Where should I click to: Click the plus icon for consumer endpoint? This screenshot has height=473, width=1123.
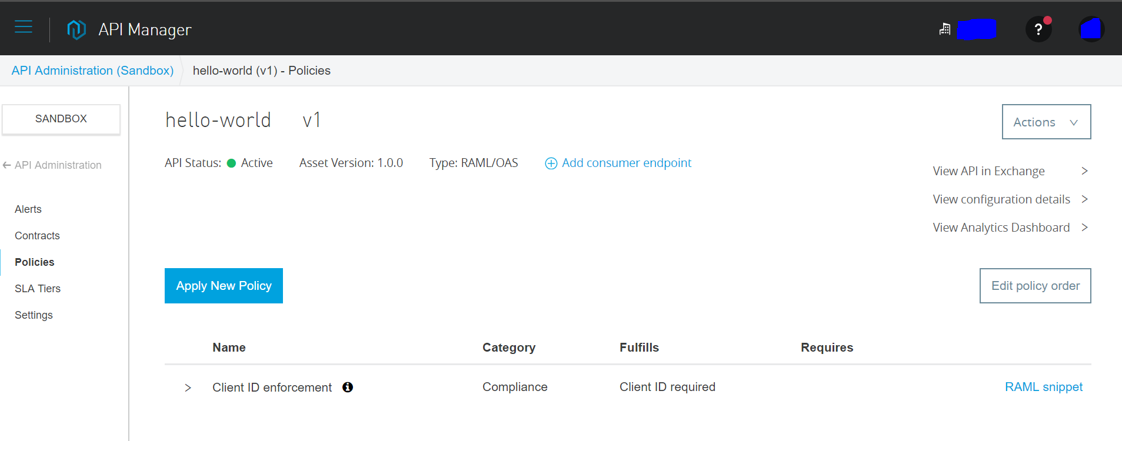click(x=551, y=163)
